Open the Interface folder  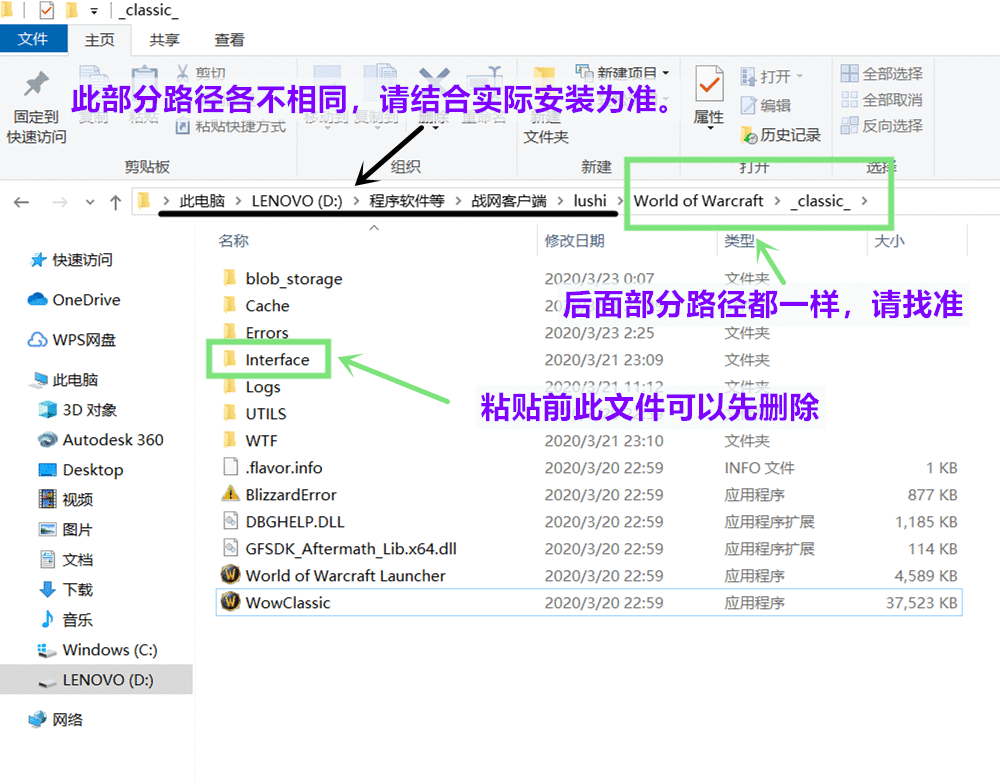point(277,359)
